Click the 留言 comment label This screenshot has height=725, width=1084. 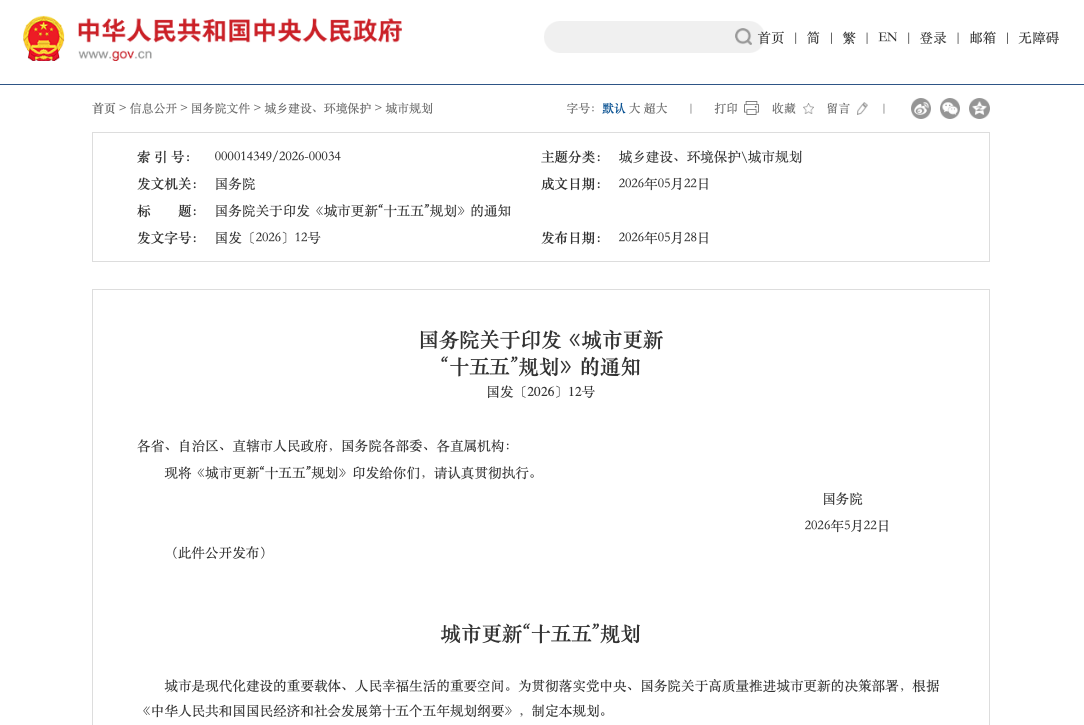pos(838,109)
